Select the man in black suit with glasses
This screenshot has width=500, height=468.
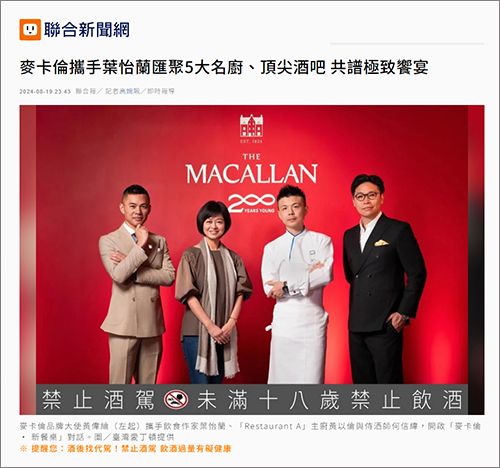(x=384, y=279)
